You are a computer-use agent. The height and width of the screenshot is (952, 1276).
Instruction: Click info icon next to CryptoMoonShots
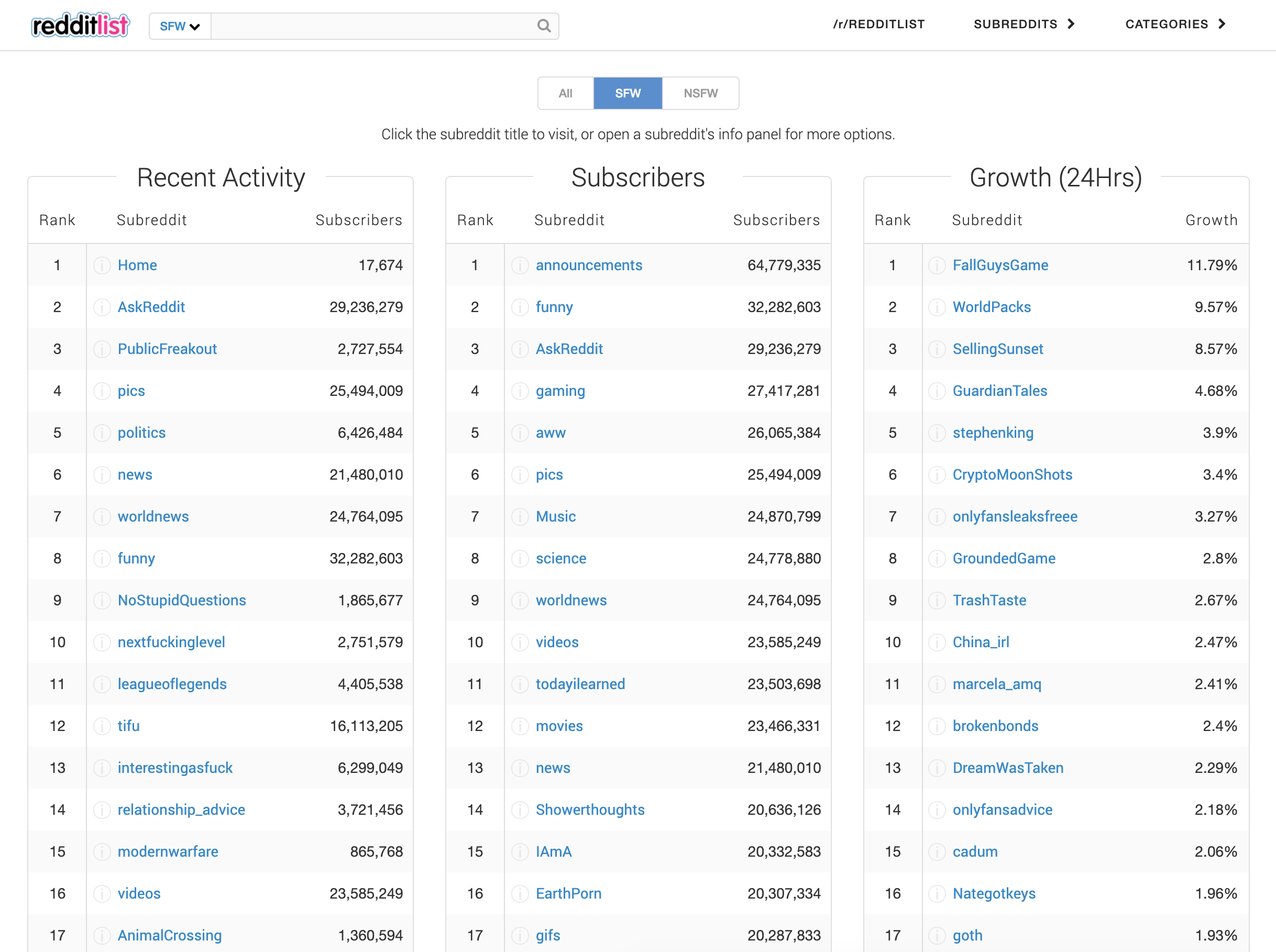[937, 475]
